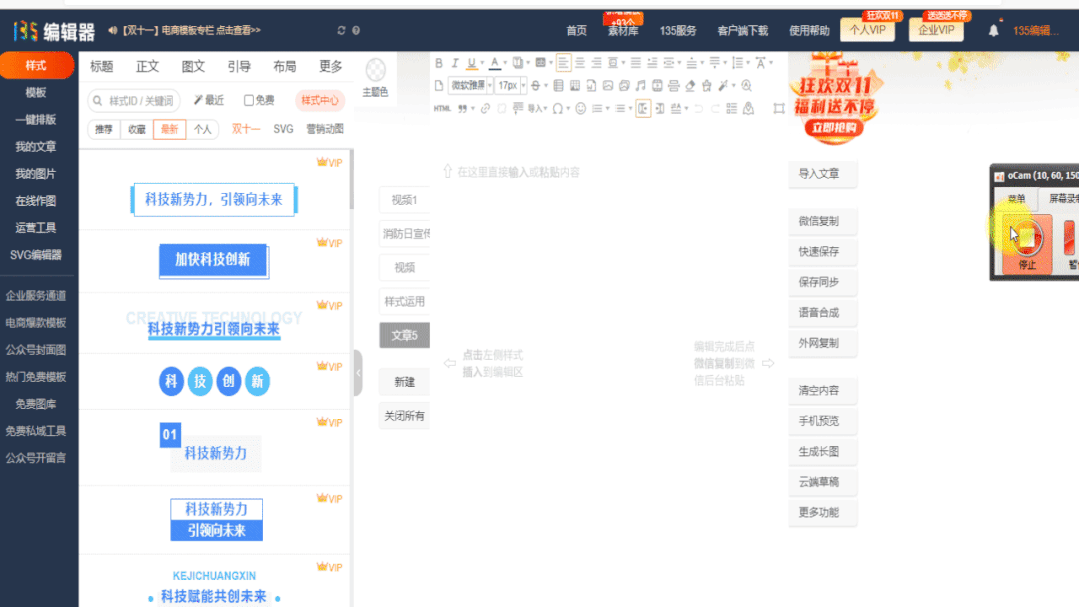Screen dimensions: 1079x607
Task: Expand the strikethrough dropdown arrow
Action: tap(546, 86)
